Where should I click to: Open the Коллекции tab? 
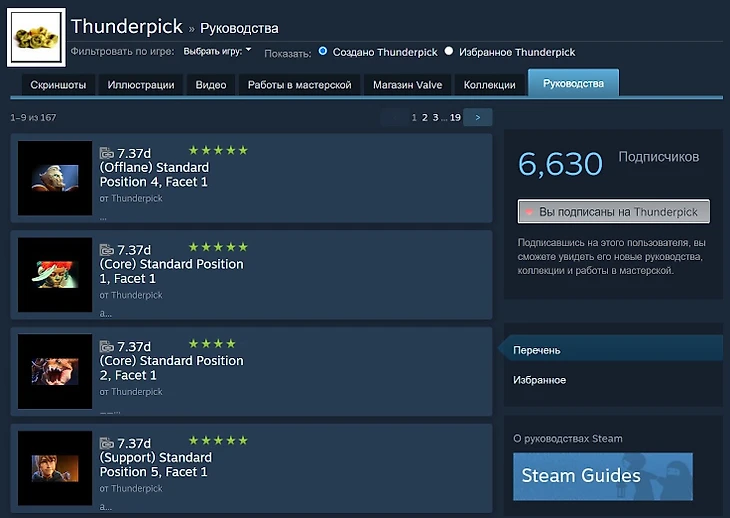tap(490, 85)
